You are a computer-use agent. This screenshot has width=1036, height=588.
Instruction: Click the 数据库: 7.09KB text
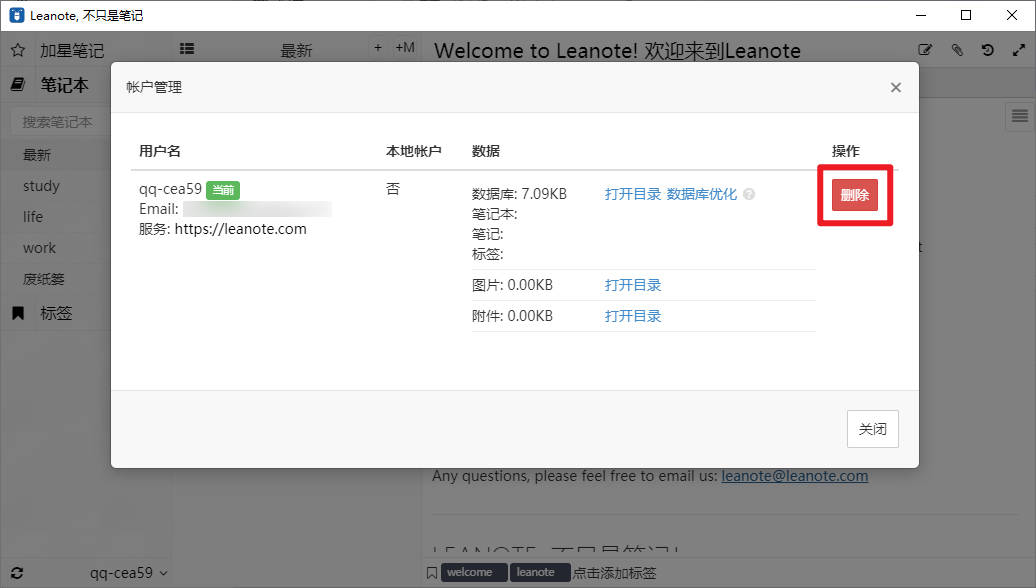click(x=519, y=194)
